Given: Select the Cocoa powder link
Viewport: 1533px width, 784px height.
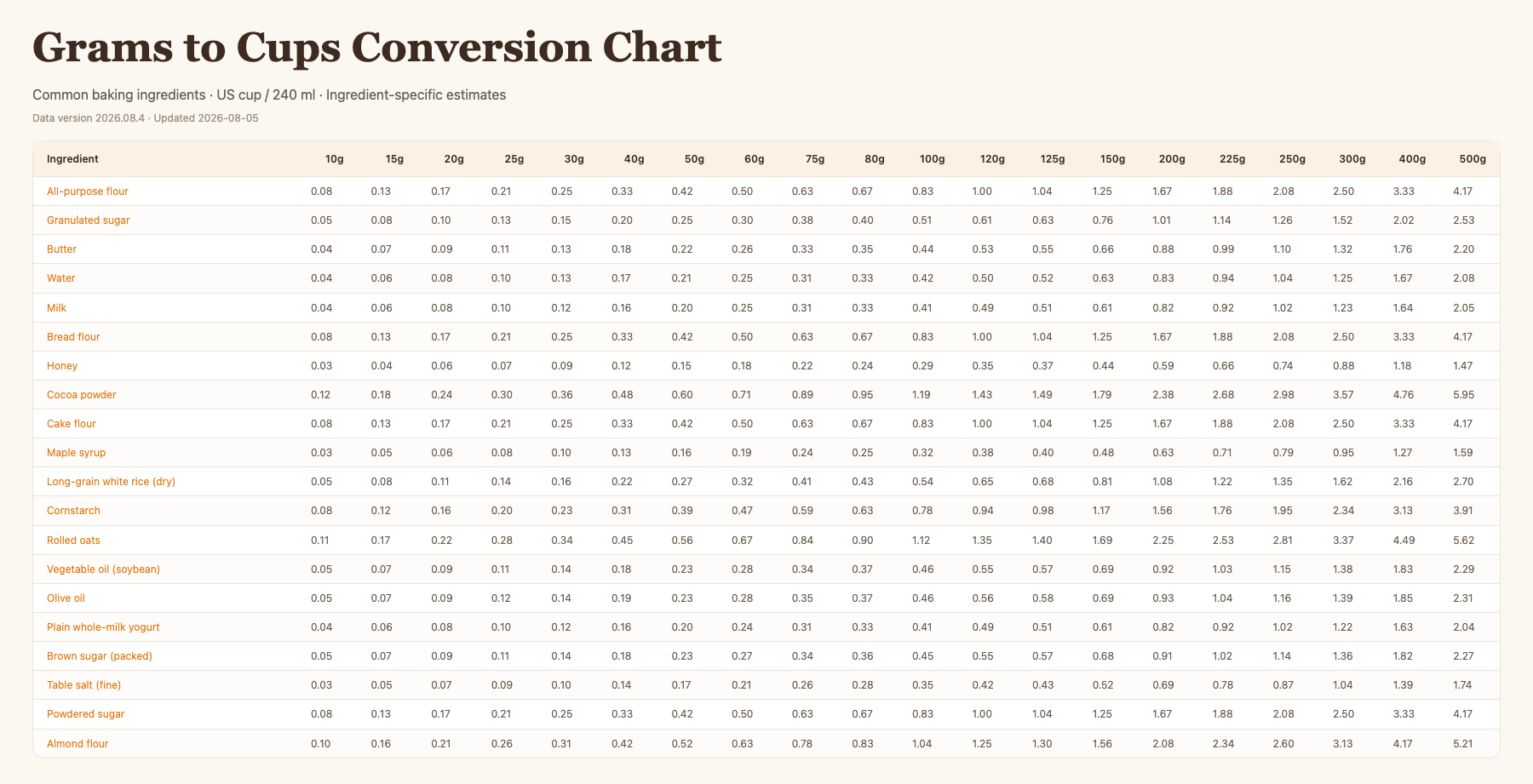Looking at the screenshot, I should [82, 395].
